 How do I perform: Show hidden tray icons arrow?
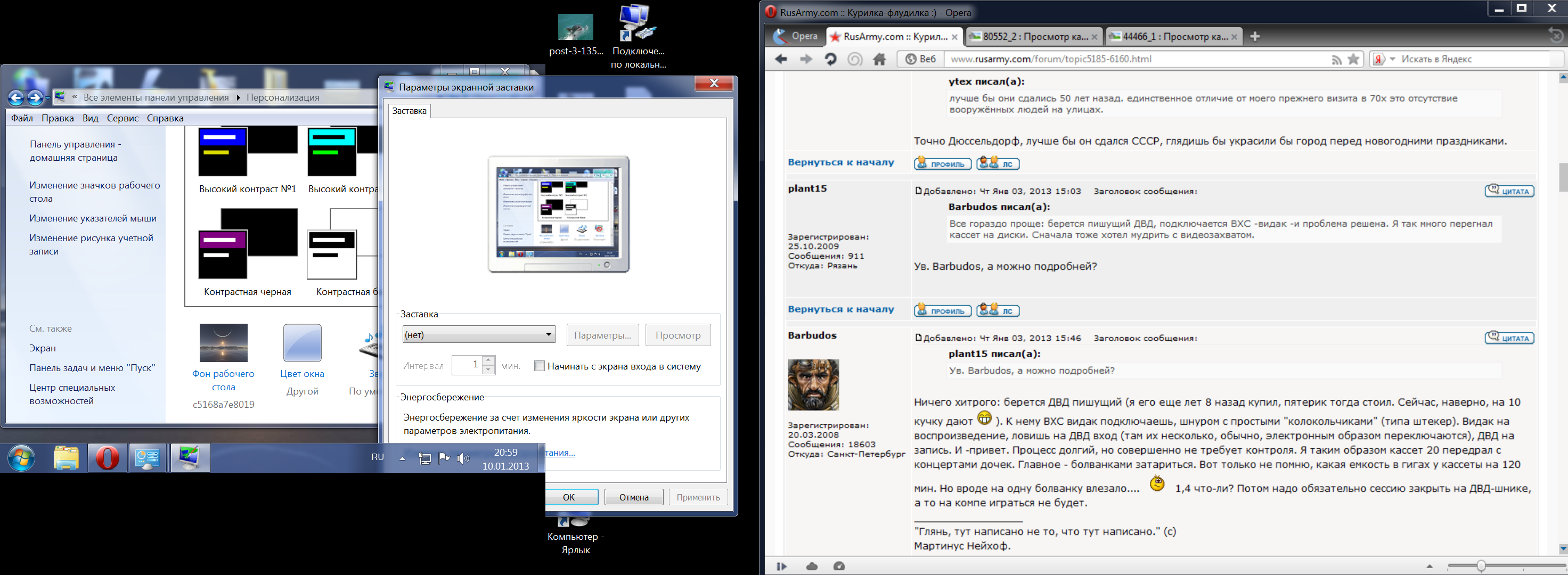tap(402, 459)
